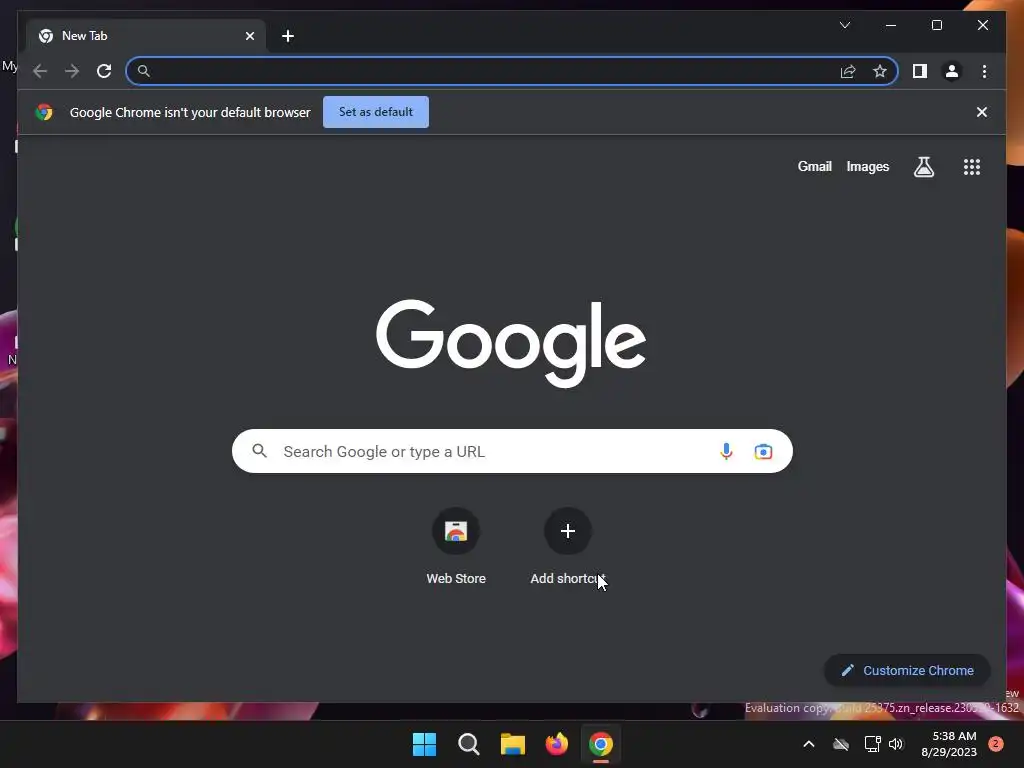The height and width of the screenshot is (768, 1024).
Task: Open the volume speaker control
Action: [x=896, y=744]
